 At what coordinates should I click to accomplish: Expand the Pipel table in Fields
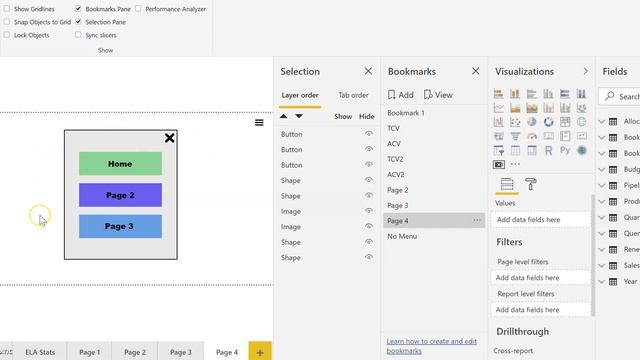tap(602, 185)
